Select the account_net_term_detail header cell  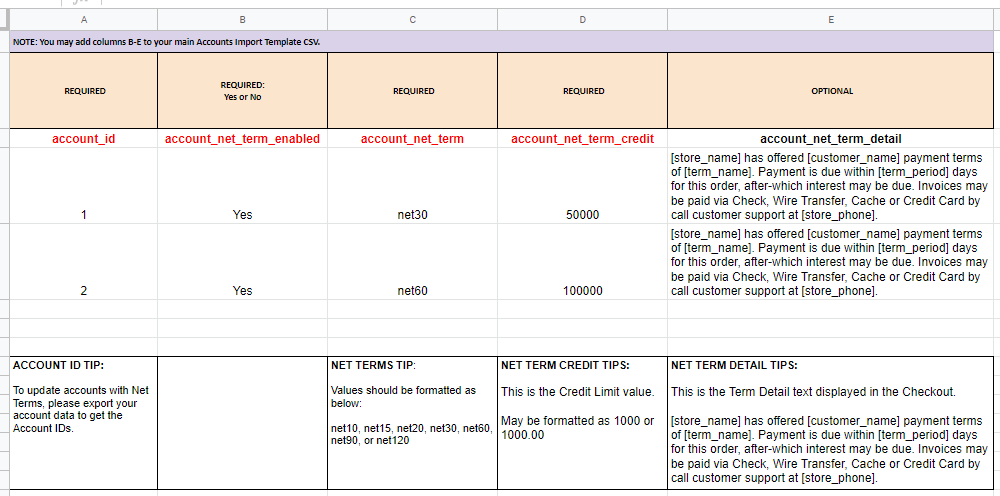[831, 138]
